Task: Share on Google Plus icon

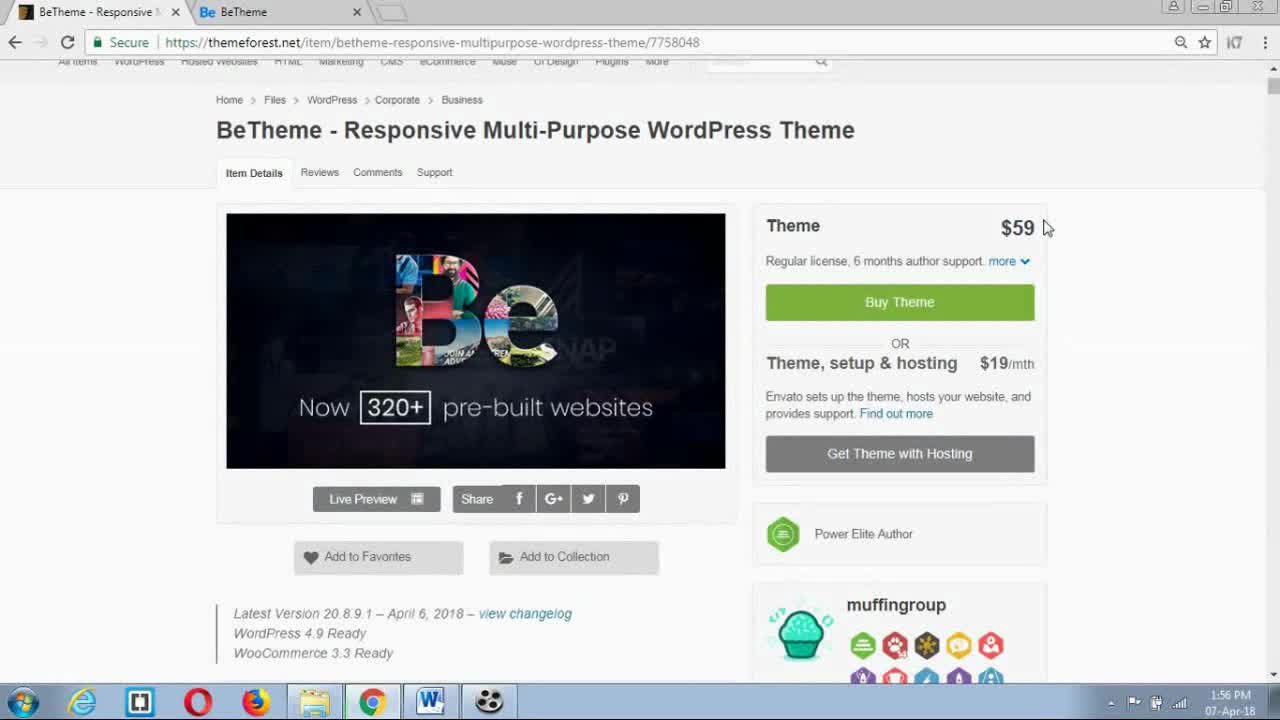Action: coord(554,499)
